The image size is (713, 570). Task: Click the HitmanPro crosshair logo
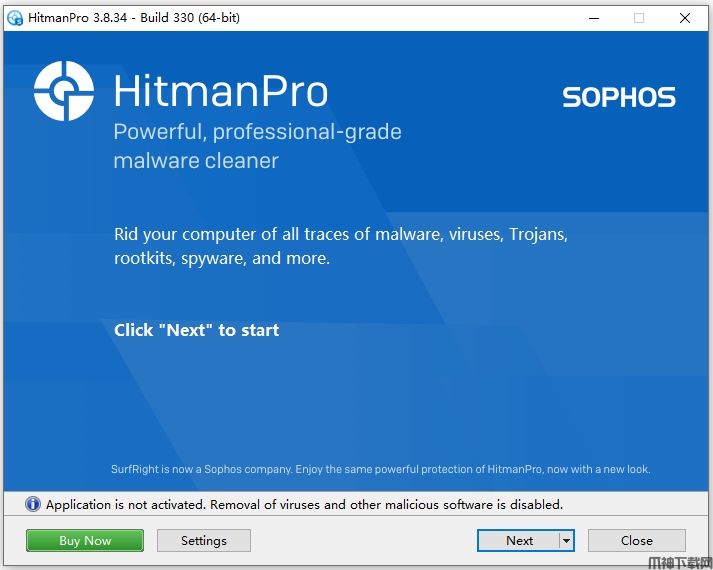[x=64, y=91]
